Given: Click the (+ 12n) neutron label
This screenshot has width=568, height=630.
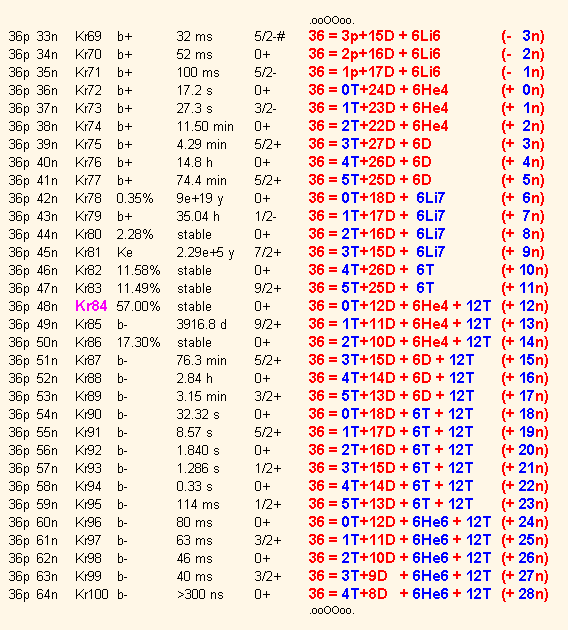Looking at the screenshot, I should coord(525,306).
